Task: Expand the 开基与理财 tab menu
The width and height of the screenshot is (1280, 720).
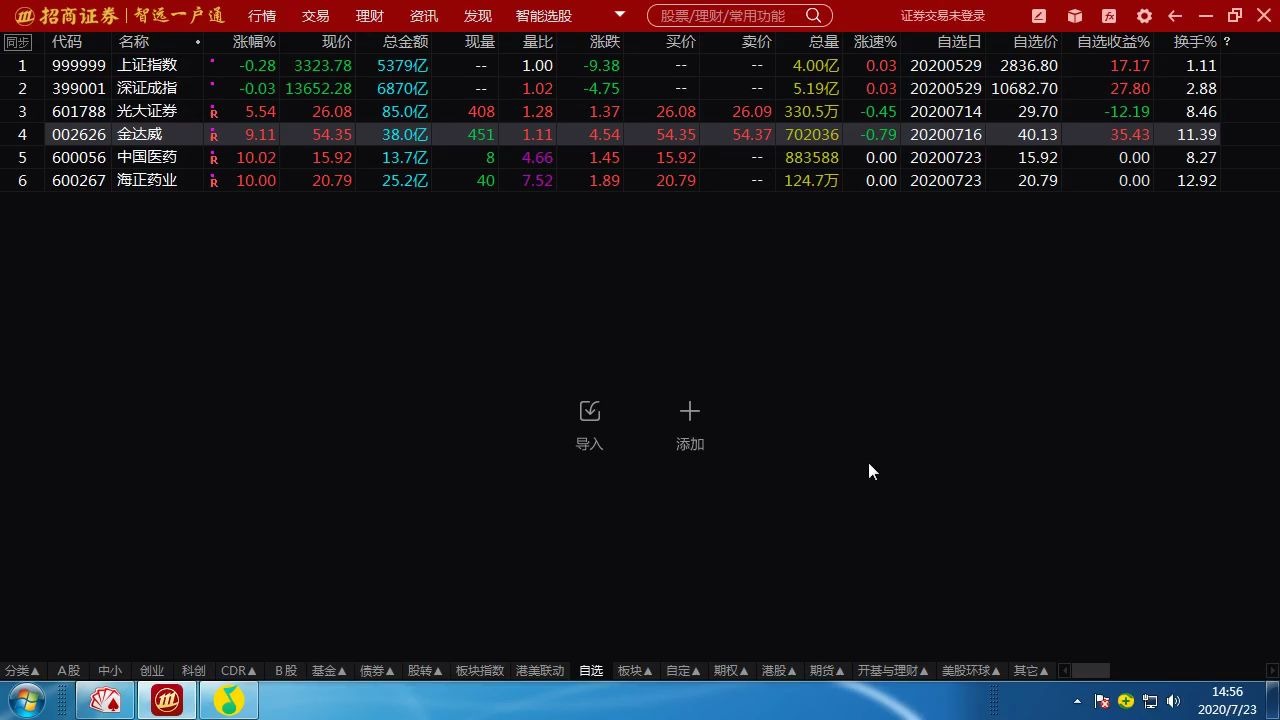Action: pyautogui.click(x=893, y=671)
